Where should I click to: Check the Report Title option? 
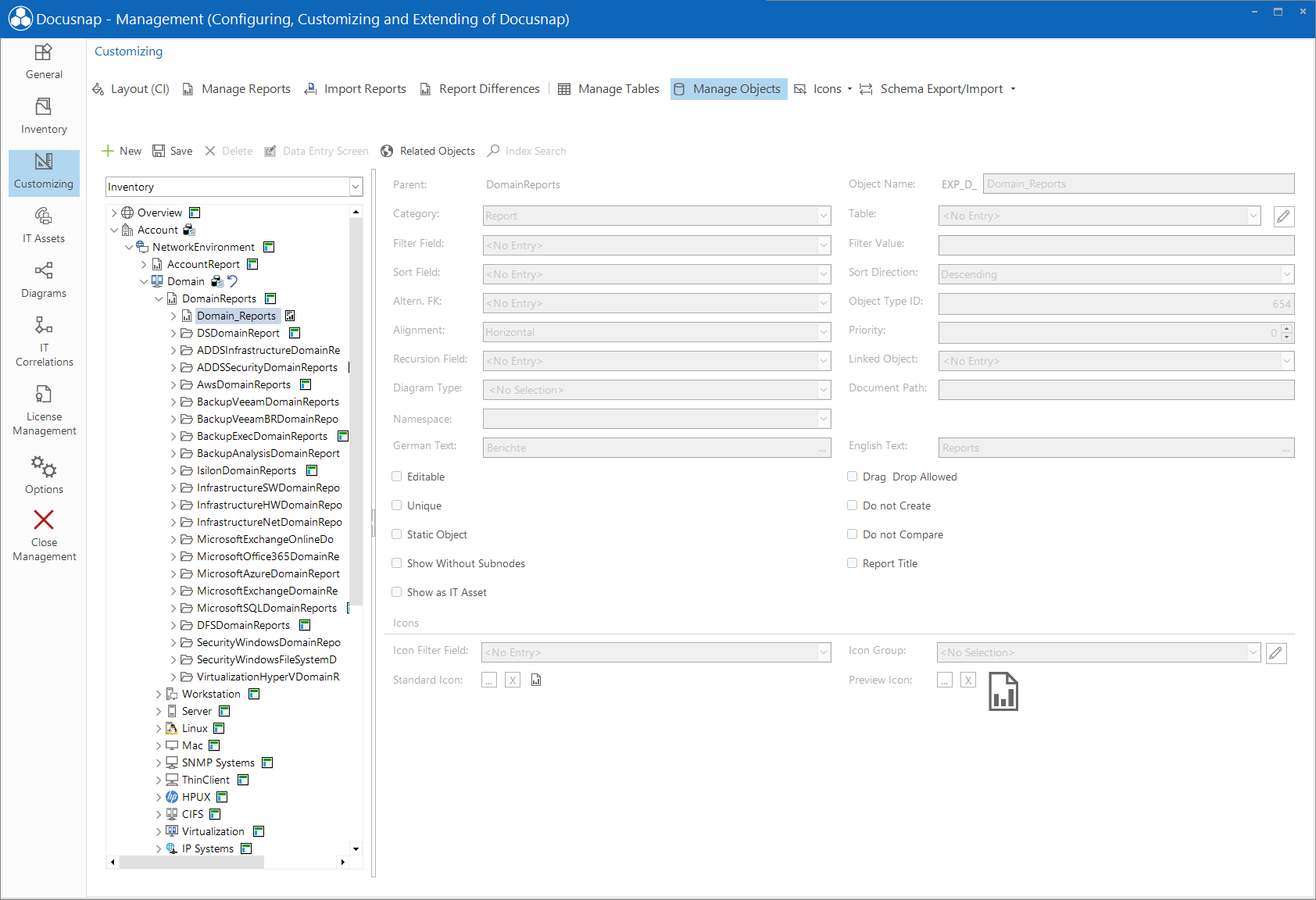click(853, 563)
